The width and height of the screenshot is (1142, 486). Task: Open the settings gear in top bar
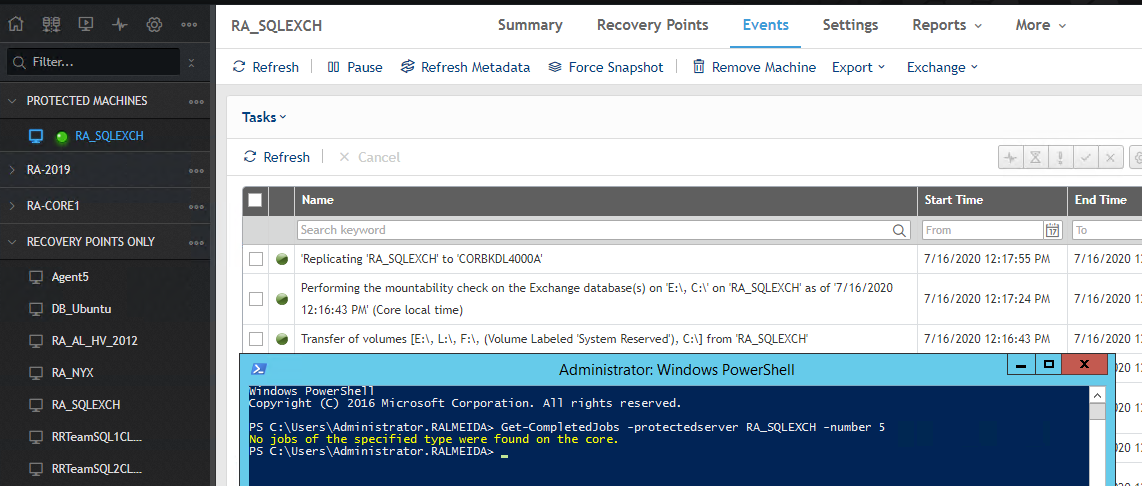click(154, 25)
